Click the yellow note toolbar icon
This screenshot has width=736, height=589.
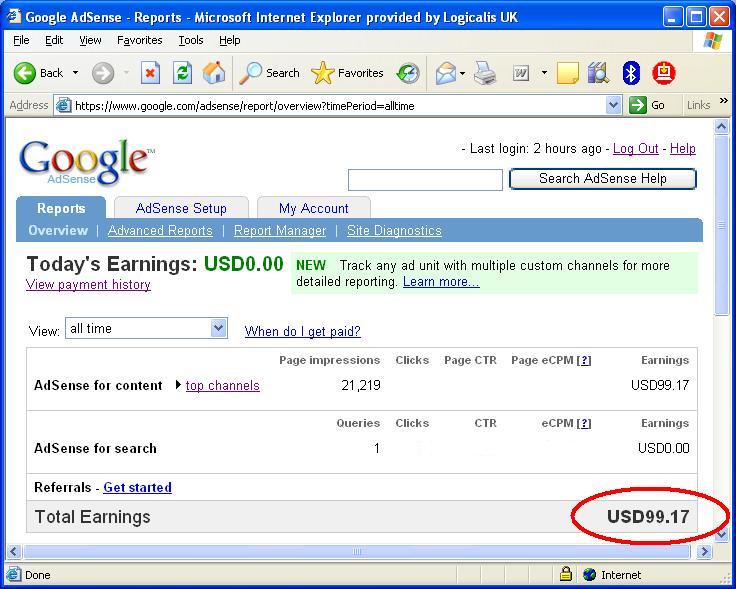click(567, 73)
